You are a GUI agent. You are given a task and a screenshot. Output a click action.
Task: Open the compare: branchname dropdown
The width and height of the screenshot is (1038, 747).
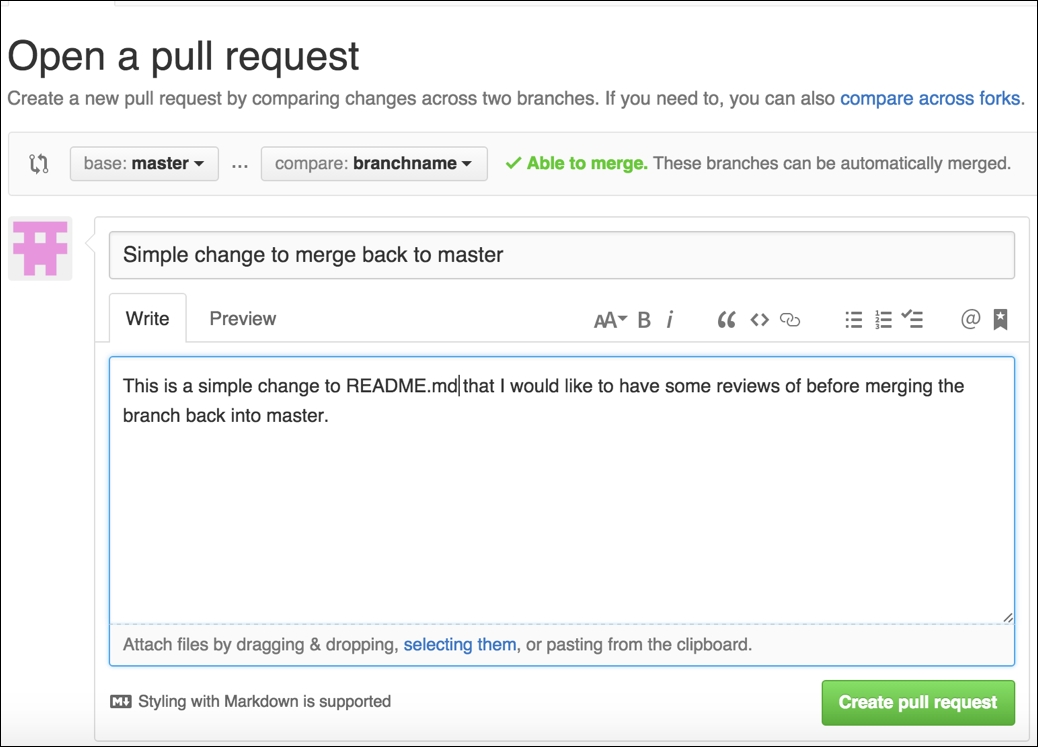click(374, 163)
